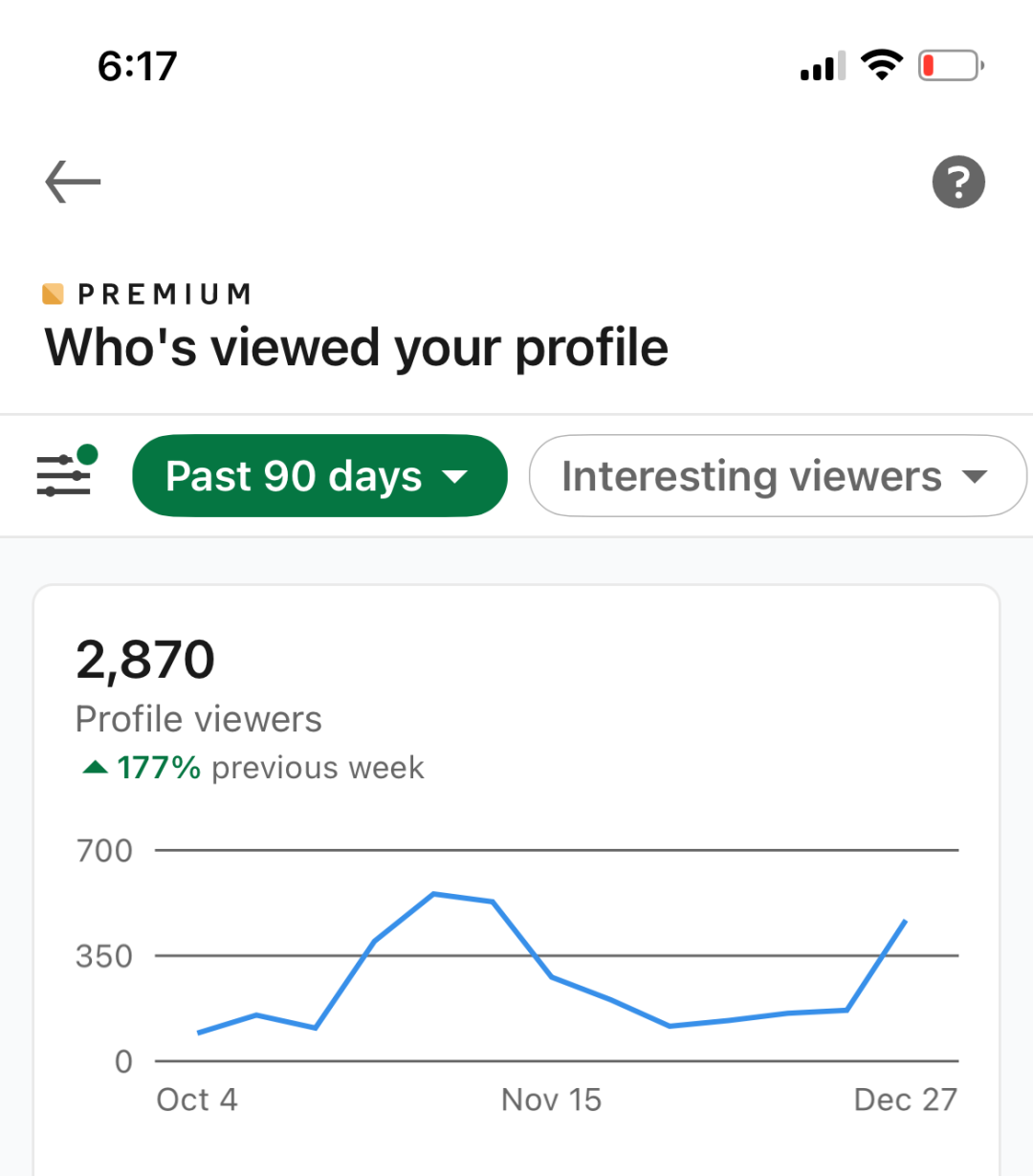This screenshot has width=1033, height=1176.
Task: Tap the Who's viewed your profile heading
Action: (x=357, y=348)
